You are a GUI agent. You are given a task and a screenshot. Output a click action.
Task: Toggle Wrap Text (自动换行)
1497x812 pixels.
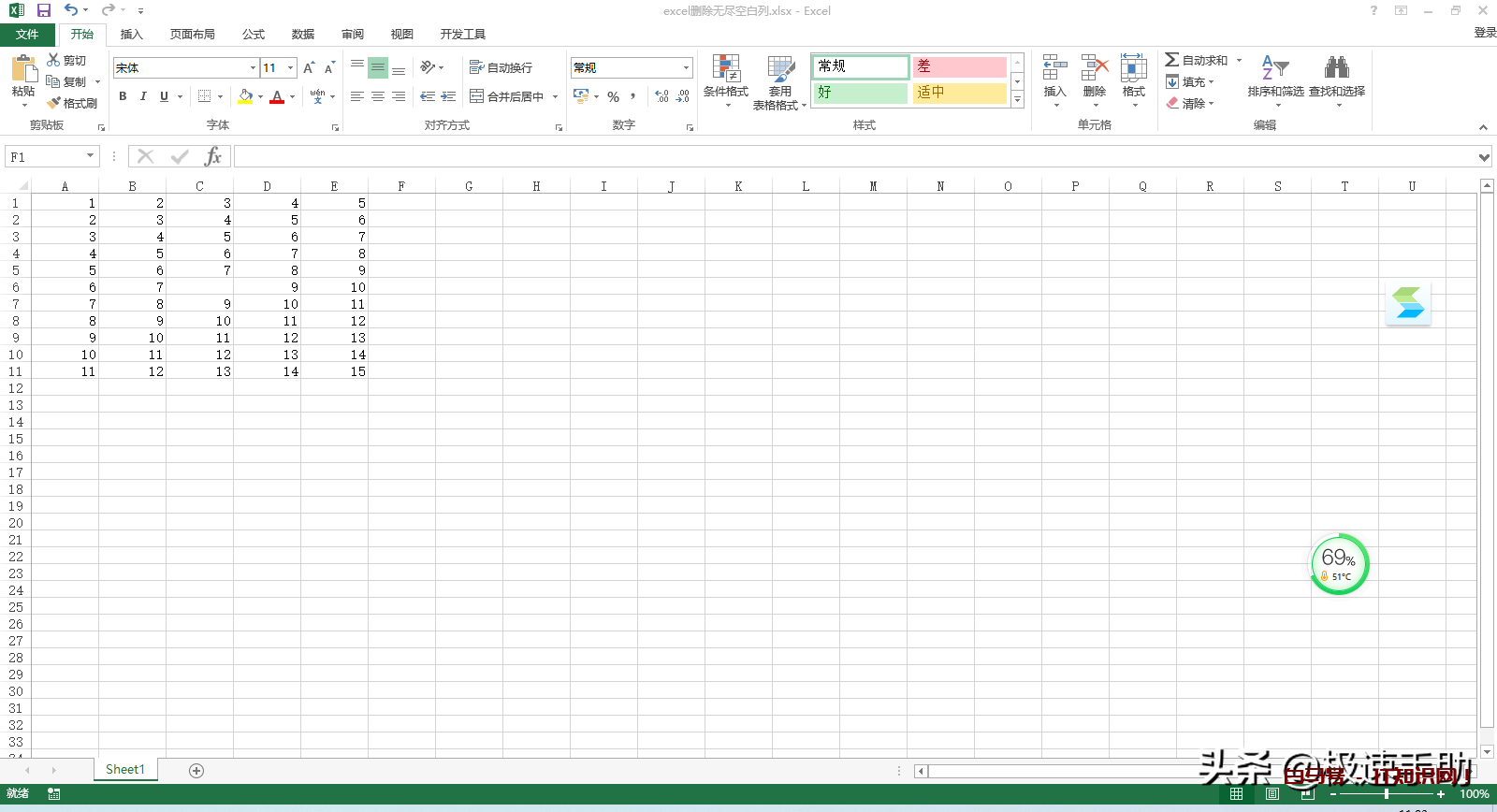point(501,67)
